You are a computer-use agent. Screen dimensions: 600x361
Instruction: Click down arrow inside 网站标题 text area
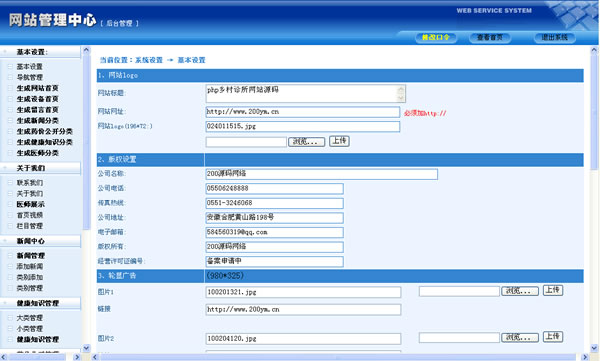click(401, 98)
